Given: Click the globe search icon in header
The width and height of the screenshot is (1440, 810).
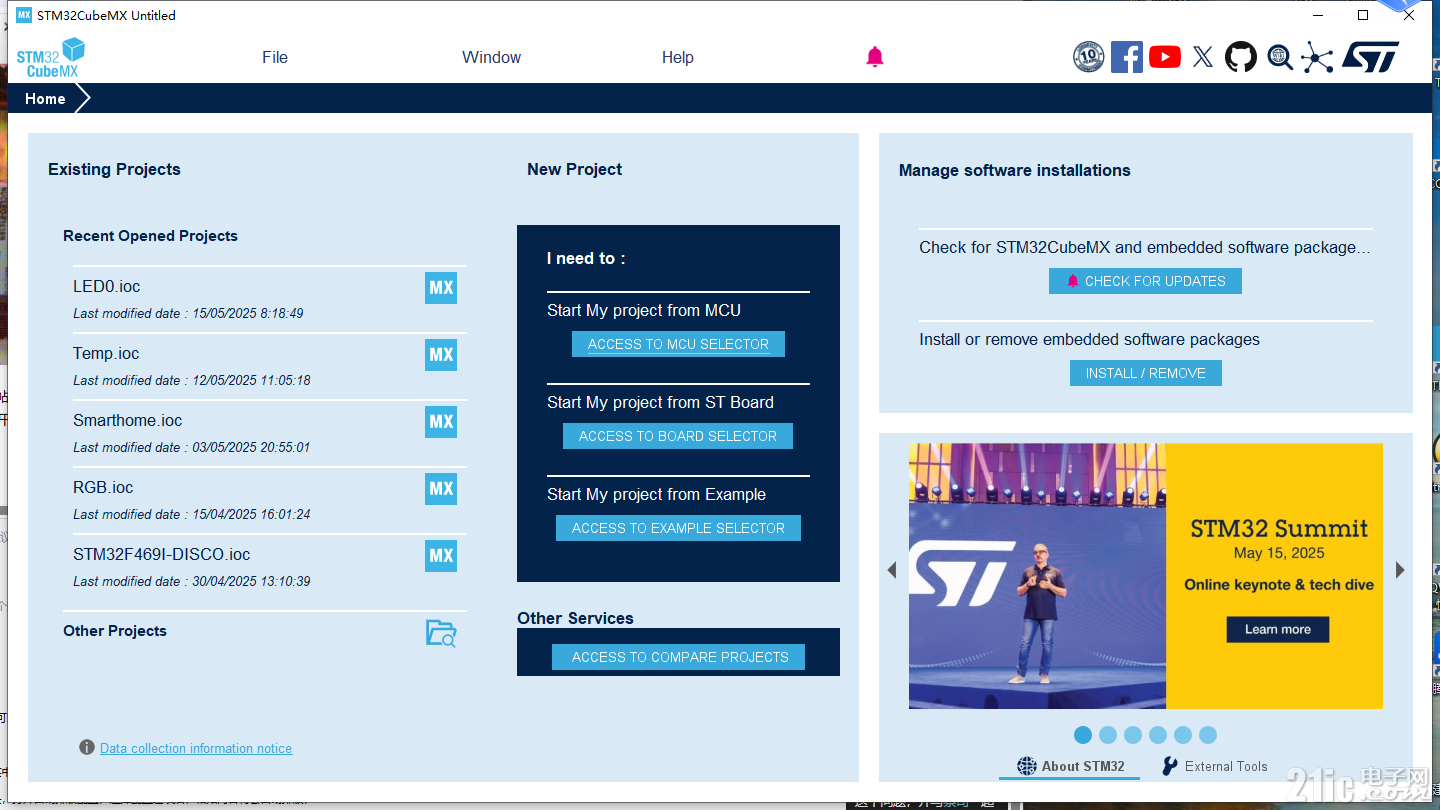Looking at the screenshot, I should (x=1280, y=57).
